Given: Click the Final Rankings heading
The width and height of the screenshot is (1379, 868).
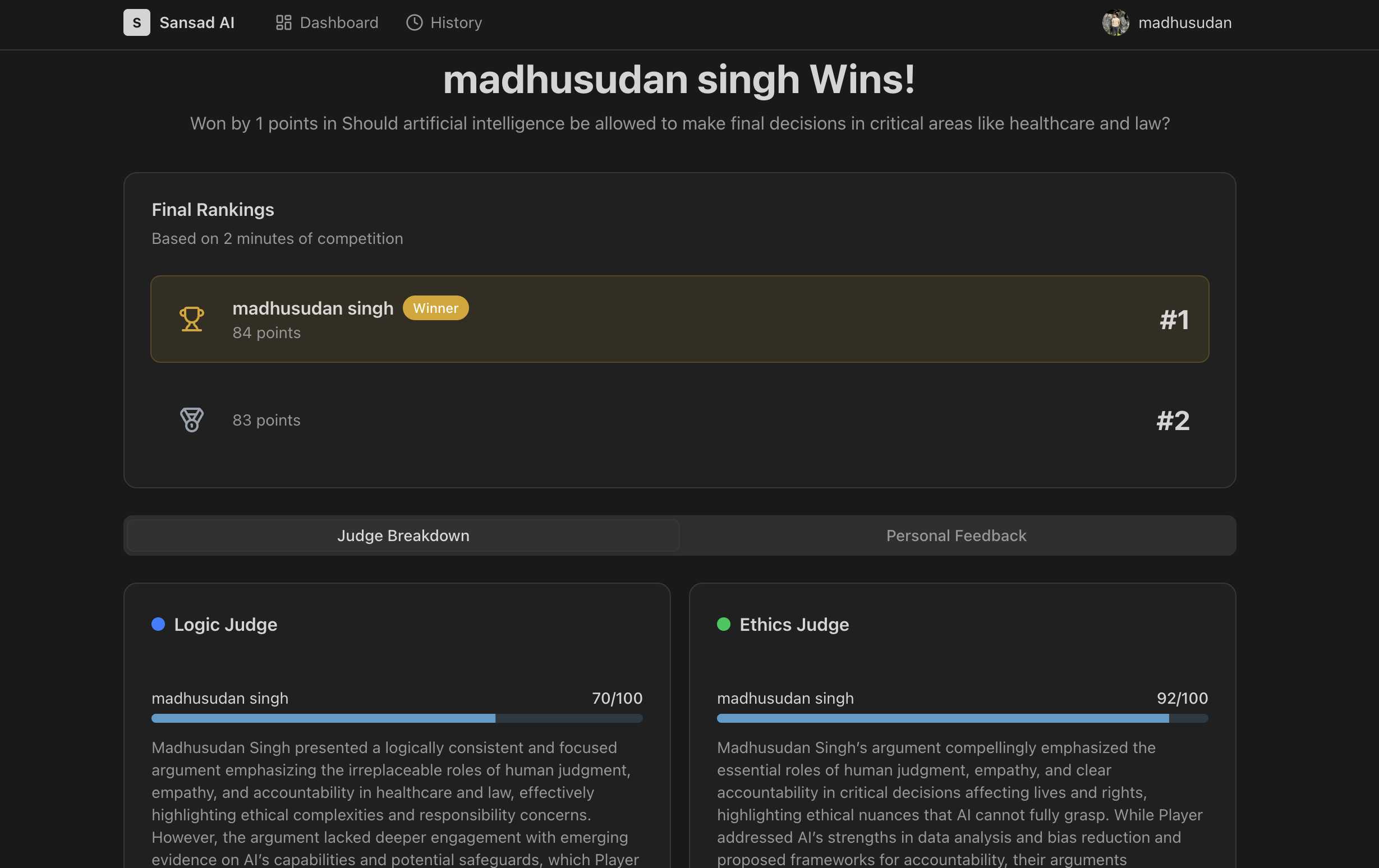Looking at the screenshot, I should 213,209.
